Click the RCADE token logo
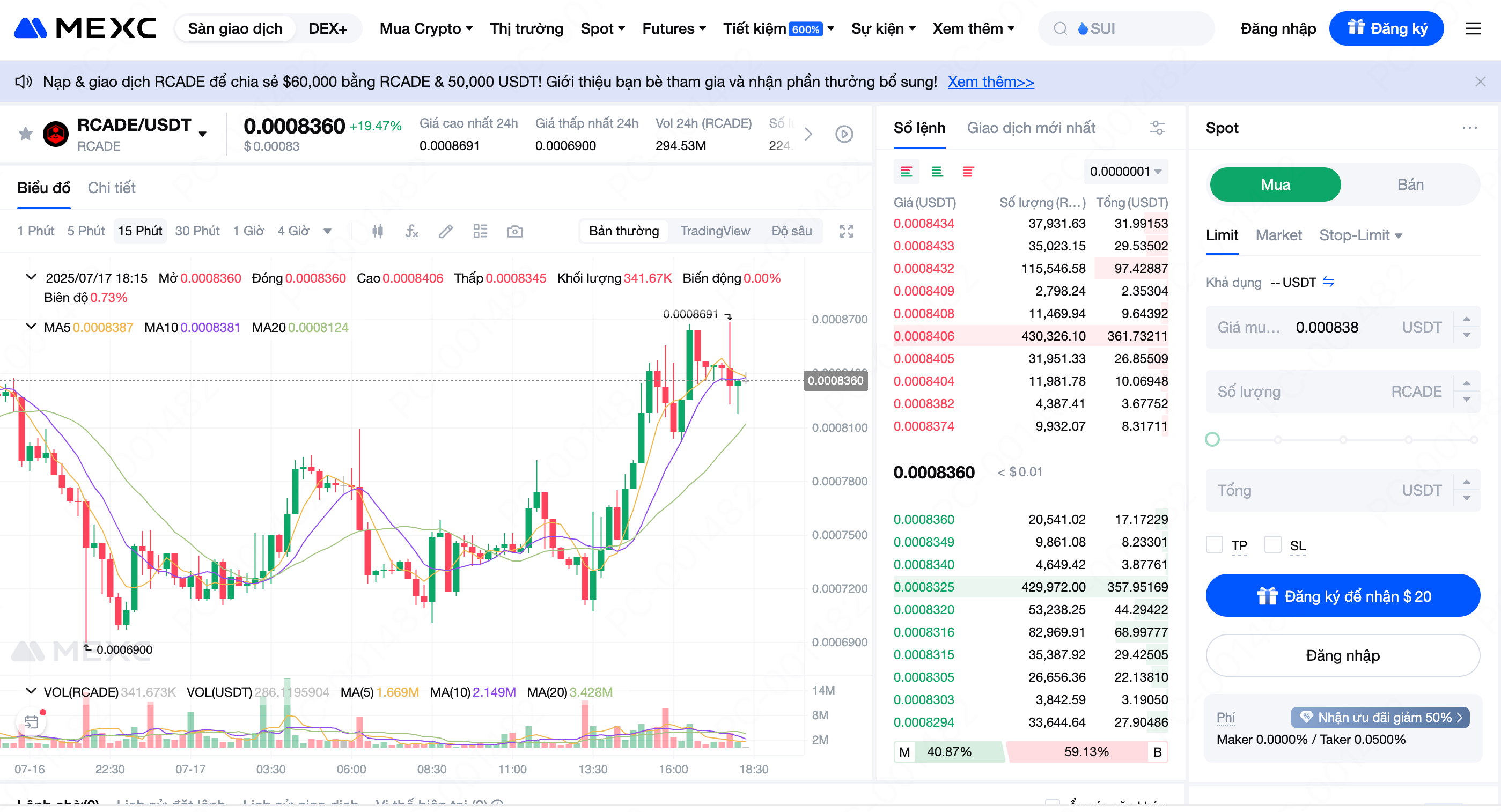Image resolution: width=1501 pixels, height=812 pixels. click(56, 134)
